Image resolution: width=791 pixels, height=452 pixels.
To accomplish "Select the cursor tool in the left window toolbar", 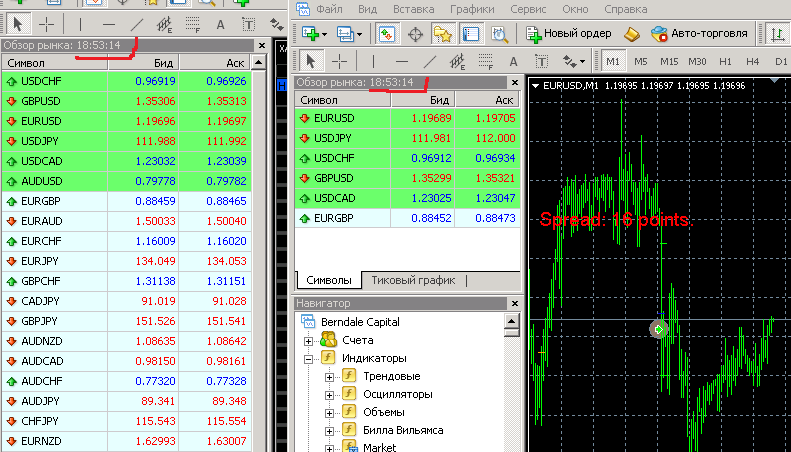I will click(19, 24).
